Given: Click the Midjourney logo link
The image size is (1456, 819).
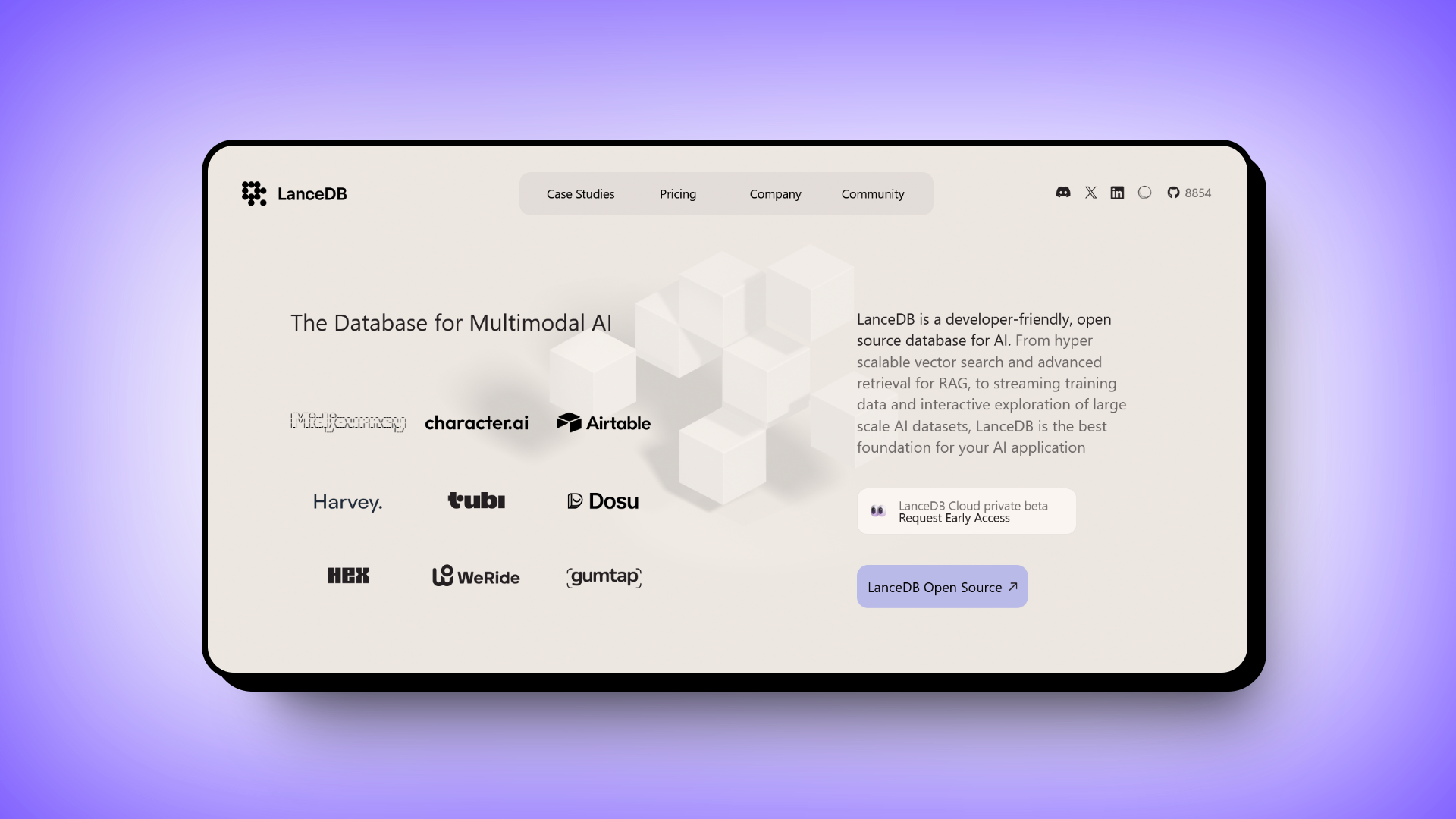Looking at the screenshot, I should (348, 422).
